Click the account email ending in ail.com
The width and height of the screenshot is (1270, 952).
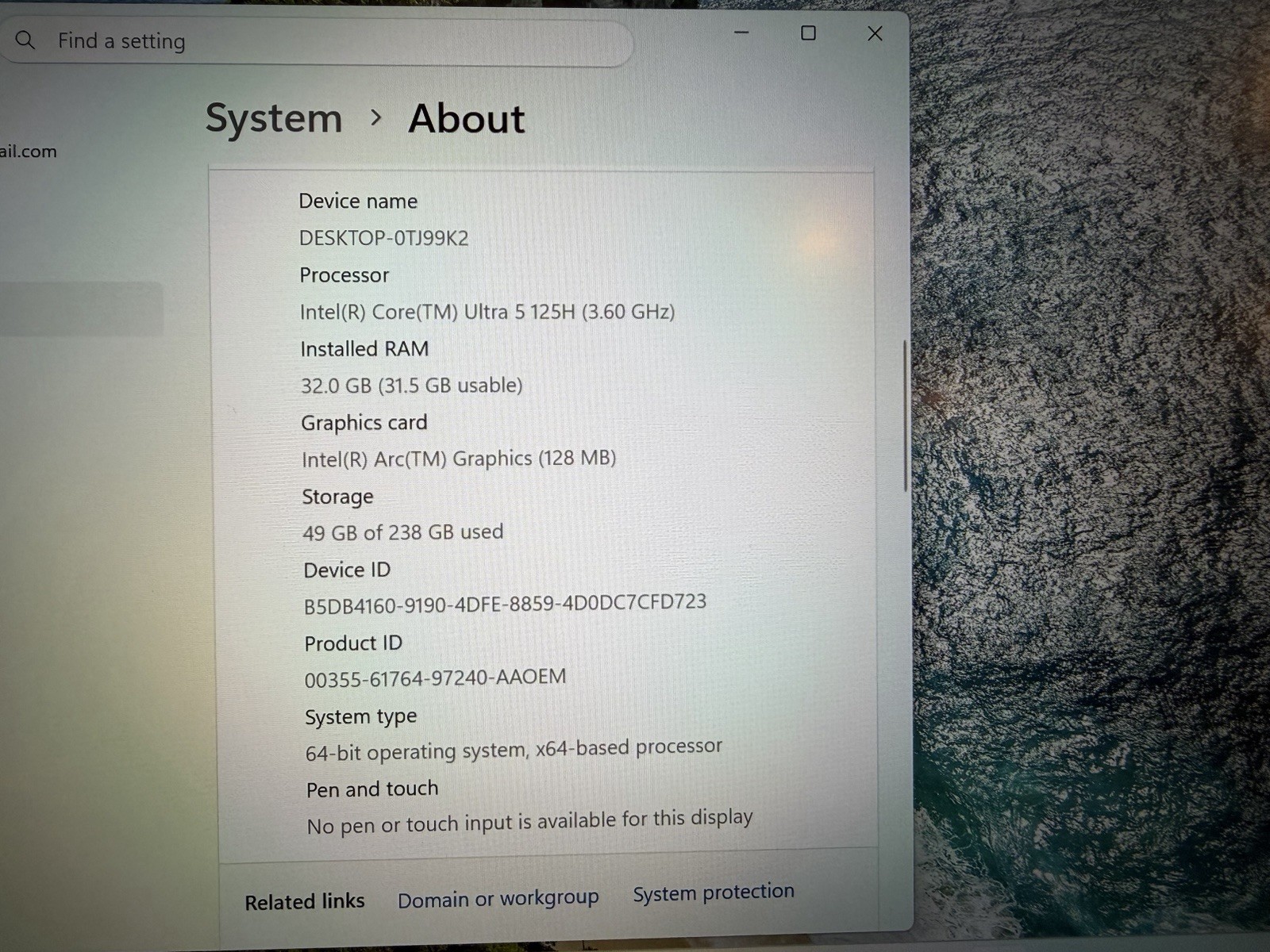[x=29, y=152]
